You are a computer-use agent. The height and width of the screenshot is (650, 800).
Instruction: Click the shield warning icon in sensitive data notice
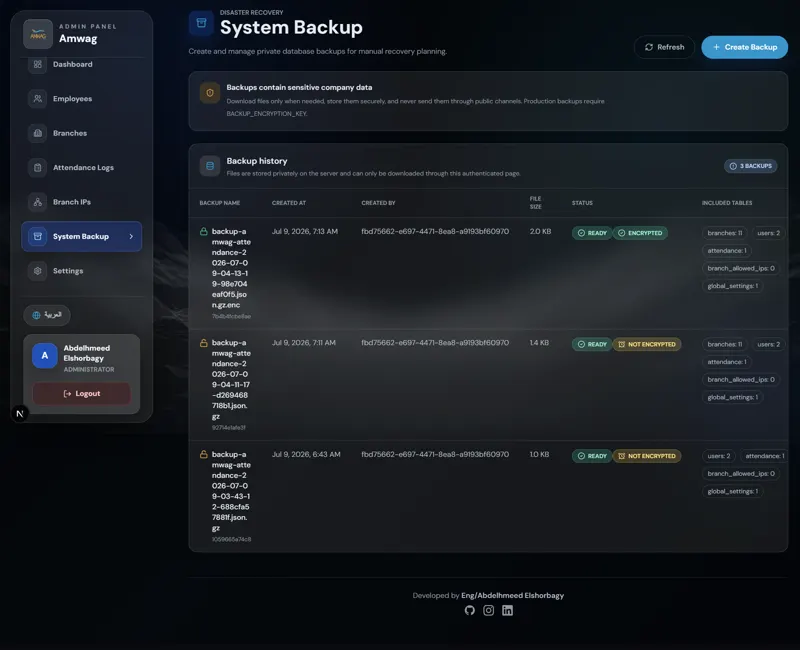click(x=210, y=93)
